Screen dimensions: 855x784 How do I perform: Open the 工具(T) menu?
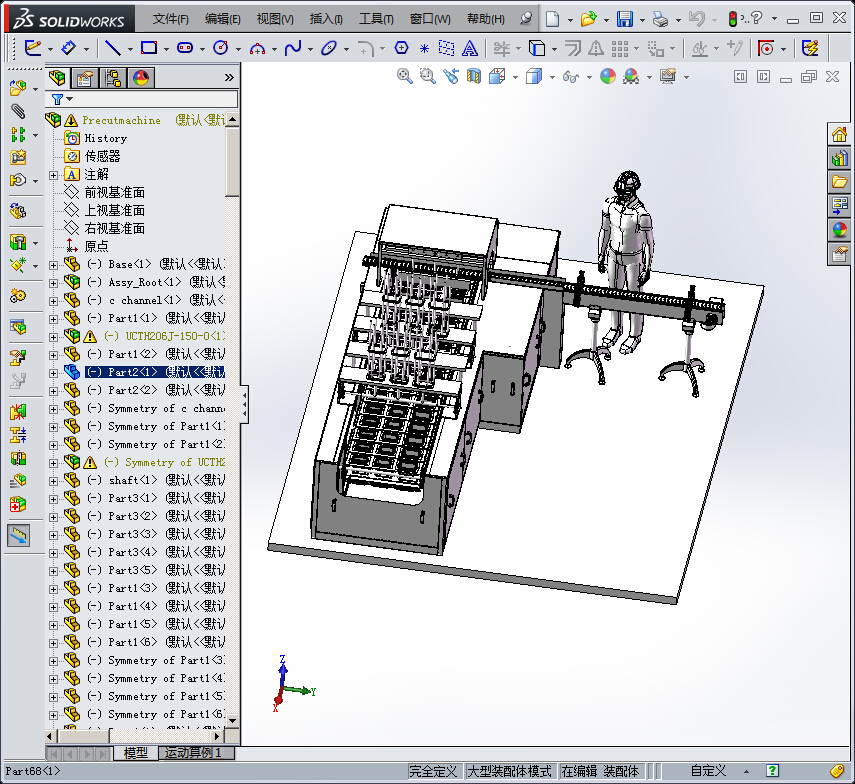point(376,19)
